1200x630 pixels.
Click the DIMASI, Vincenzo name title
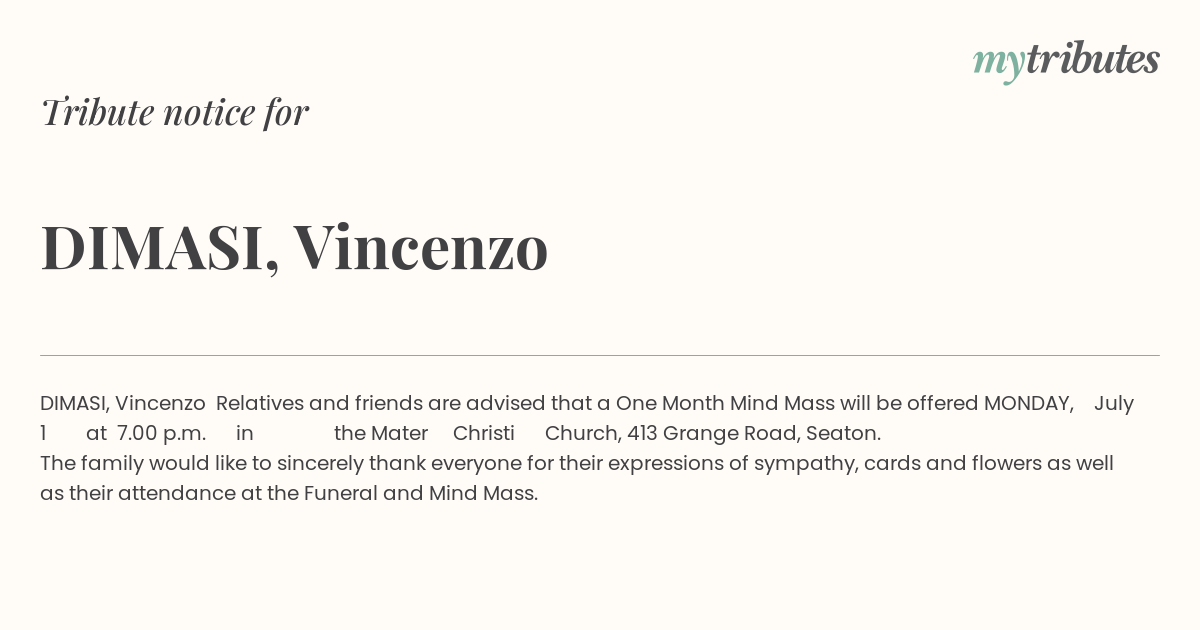coord(294,247)
